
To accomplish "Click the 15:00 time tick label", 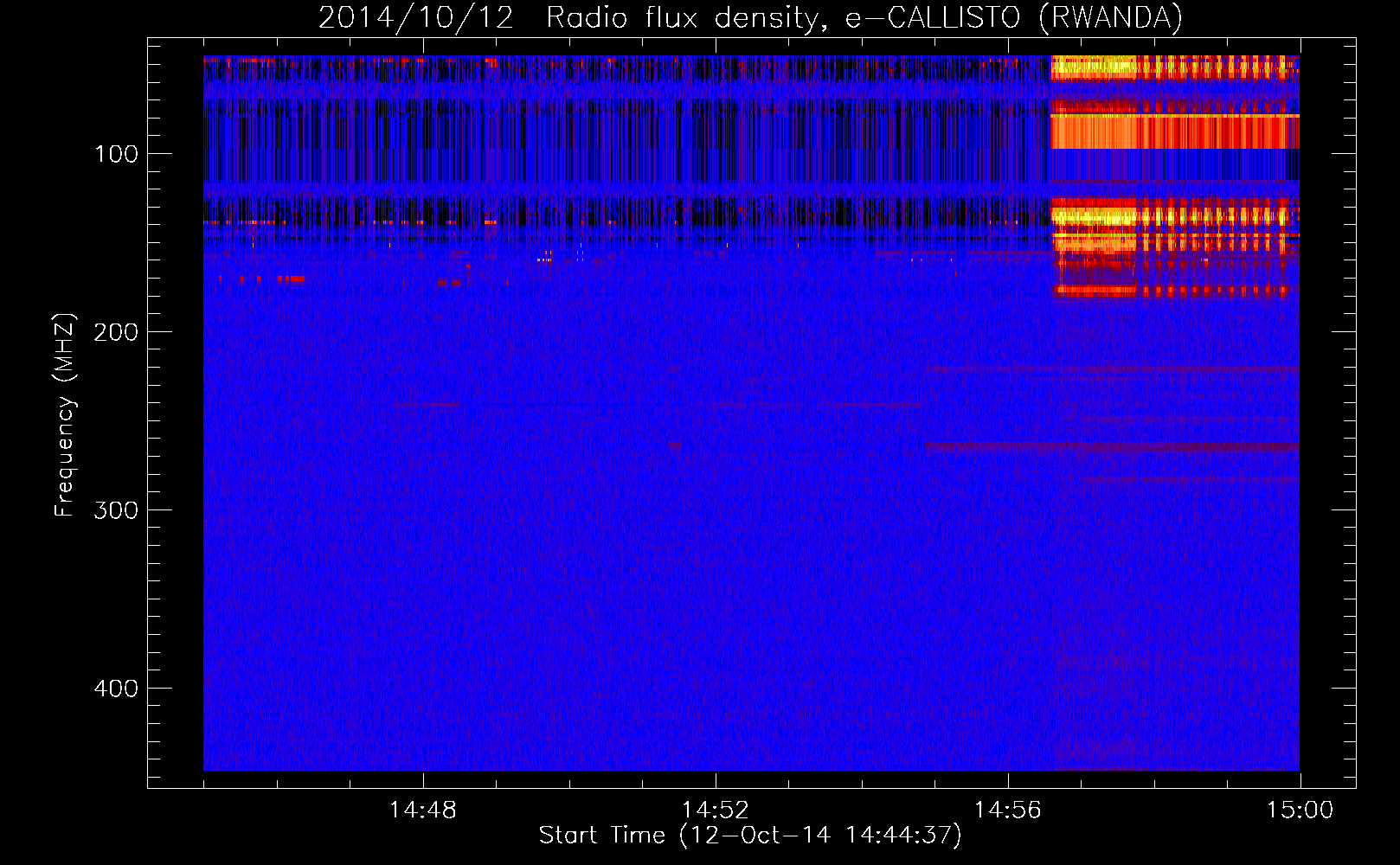I will tap(1300, 811).
